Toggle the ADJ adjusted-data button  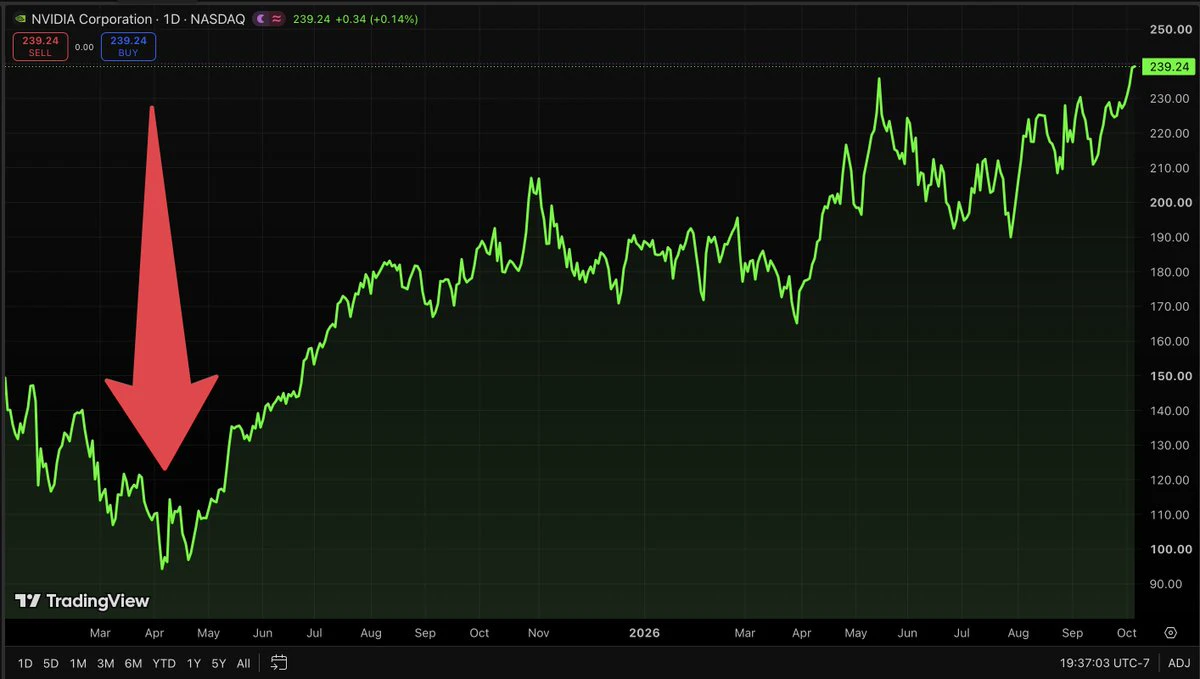[x=1178, y=662]
